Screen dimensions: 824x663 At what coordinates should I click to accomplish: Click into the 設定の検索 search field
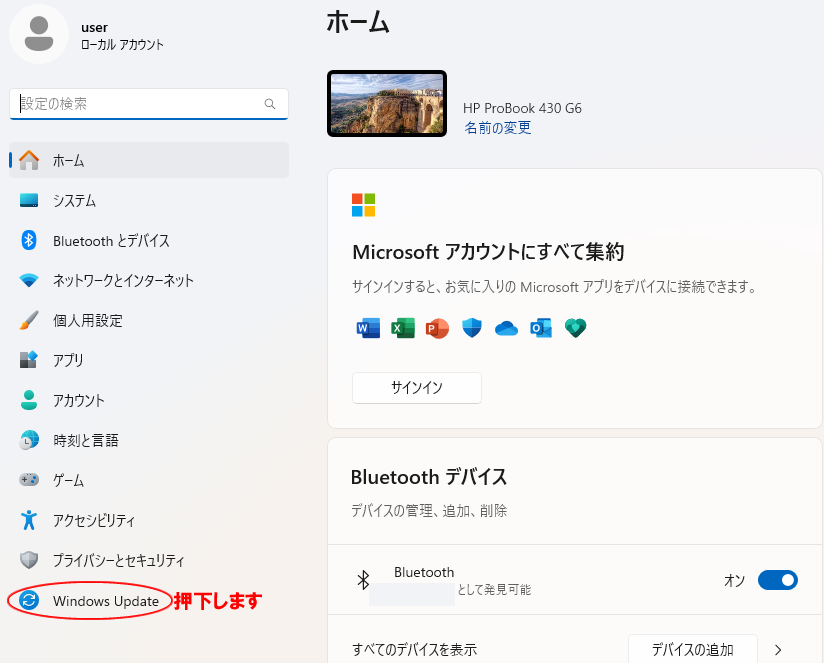(x=149, y=104)
